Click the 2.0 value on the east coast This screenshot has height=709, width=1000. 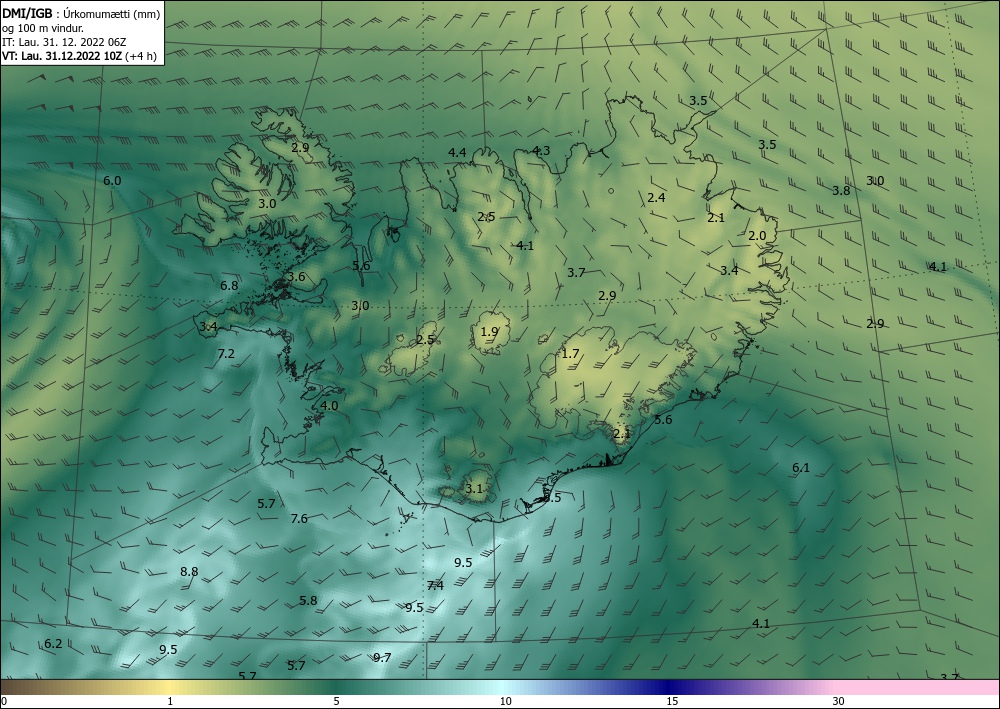coord(757,236)
